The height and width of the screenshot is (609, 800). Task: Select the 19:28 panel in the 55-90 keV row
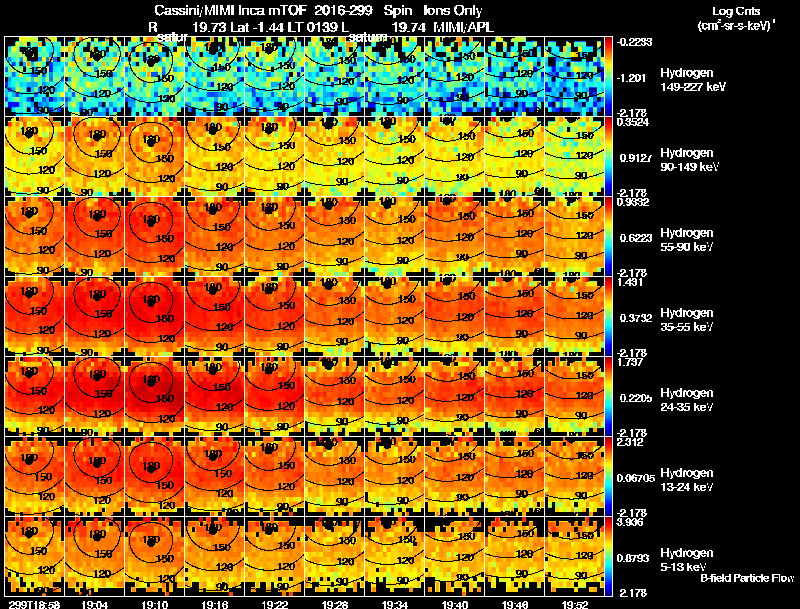click(x=335, y=237)
